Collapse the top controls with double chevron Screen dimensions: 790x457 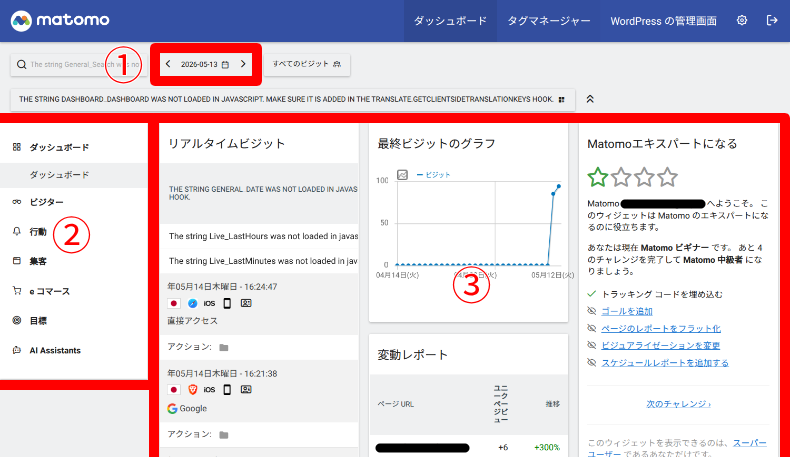point(590,99)
